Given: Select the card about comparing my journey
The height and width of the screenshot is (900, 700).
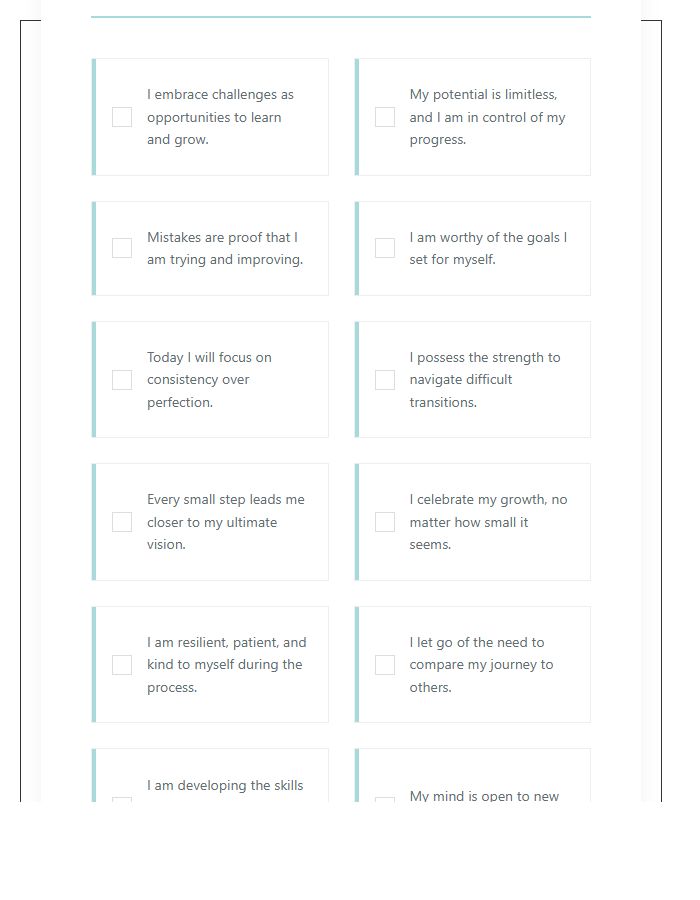Looking at the screenshot, I should point(473,664).
